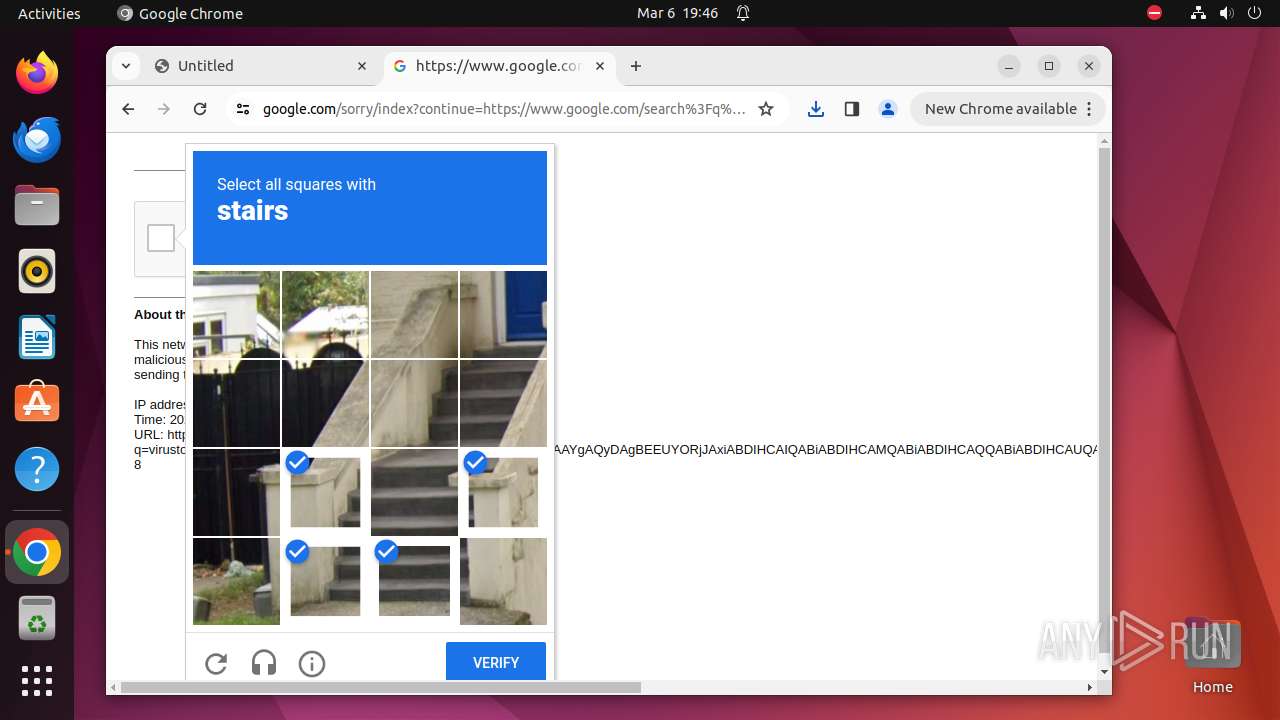Go back using the browser back arrow
This screenshot has width=1280, height=720.
(128, 109)
